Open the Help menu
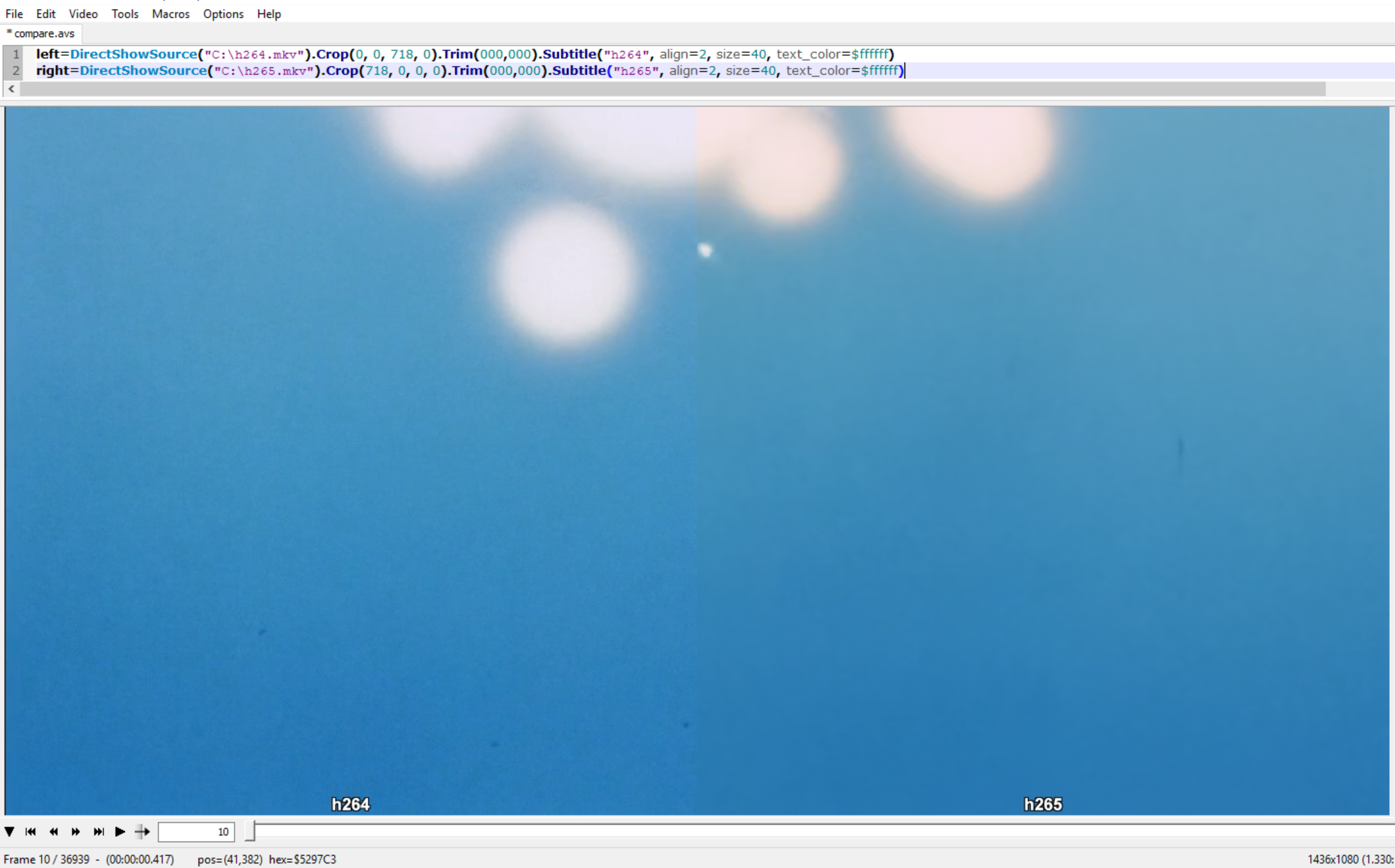Viewport: 1395px width, 868px height. point(269,13)
